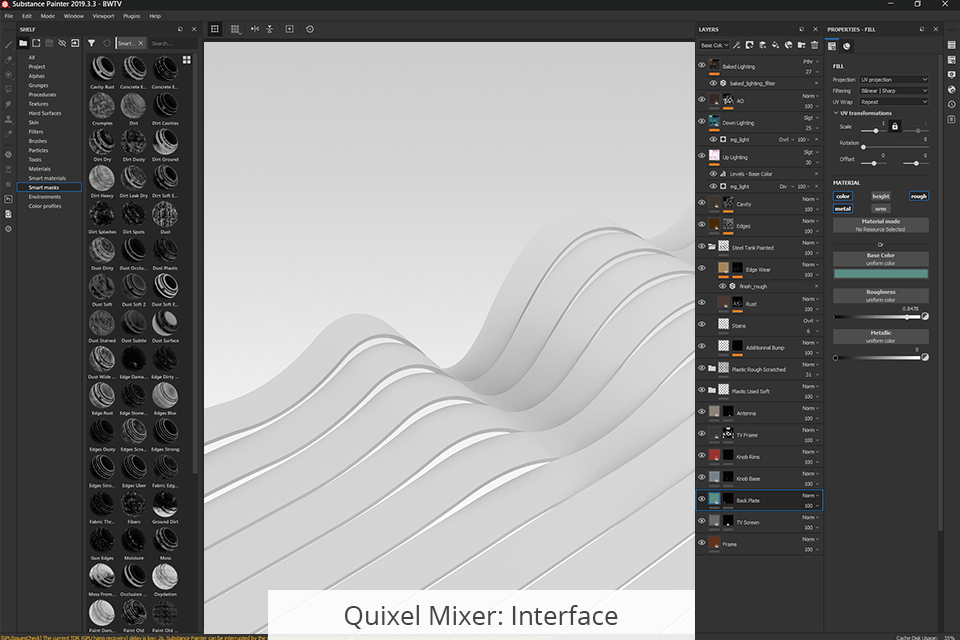960x640 pixels.
Task: Open the Projection dropdown
Action: point(894,80)
